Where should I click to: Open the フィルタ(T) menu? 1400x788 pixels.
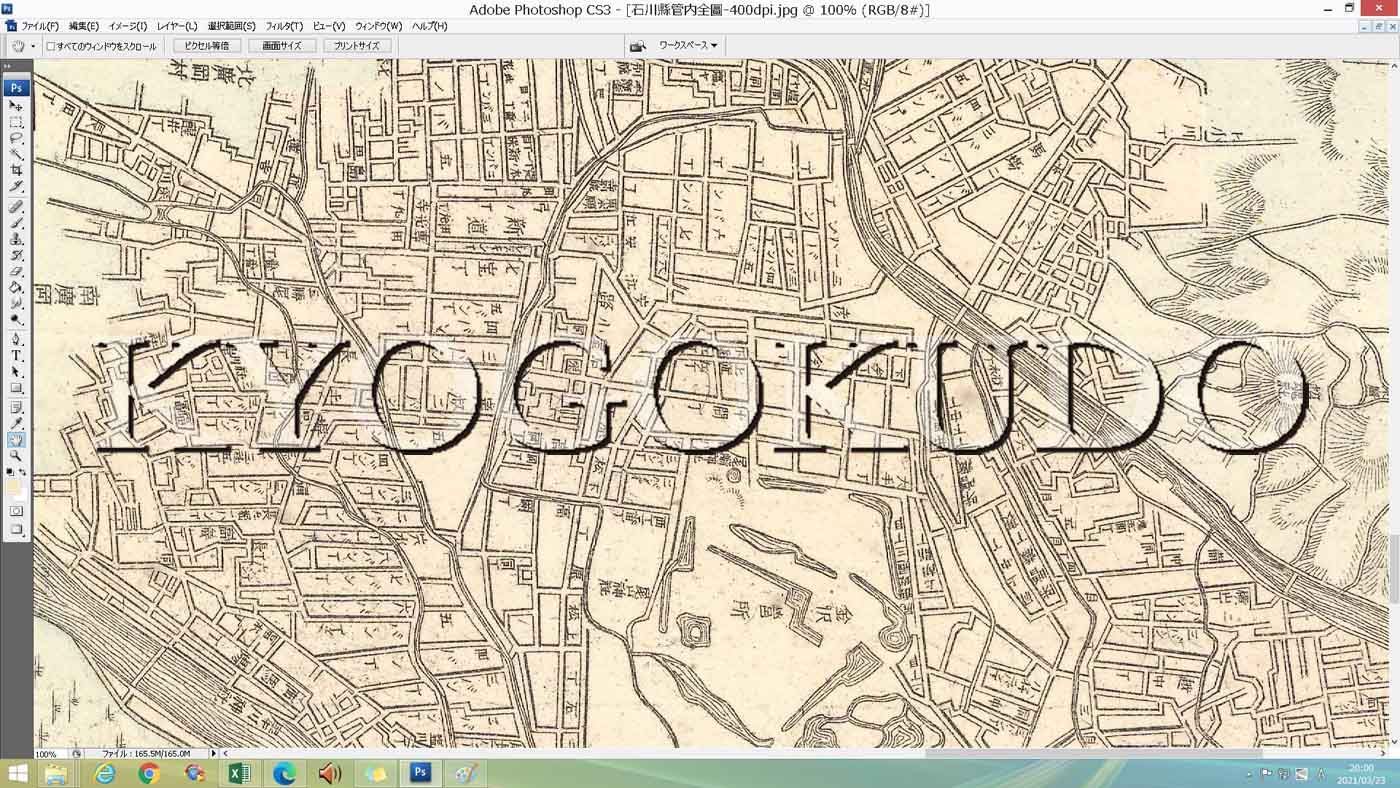tap(284, 26)
